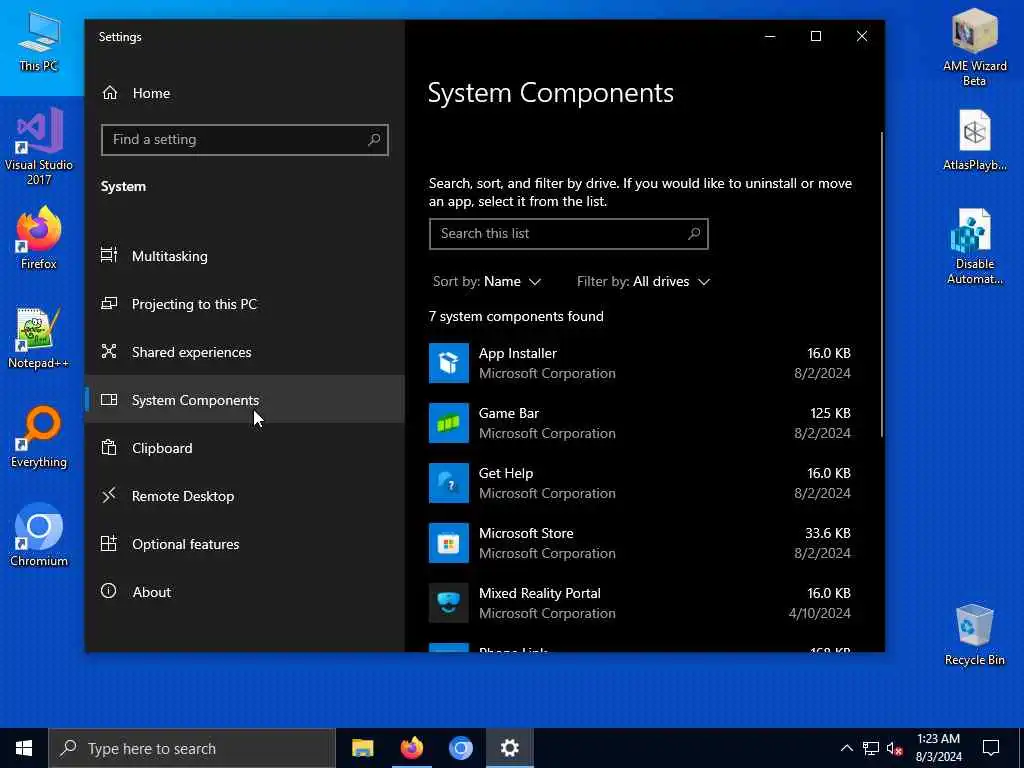Select the Chromium desktop shortcut
1024x768 pixels.
pyautogui.click(x=39, y=535)
